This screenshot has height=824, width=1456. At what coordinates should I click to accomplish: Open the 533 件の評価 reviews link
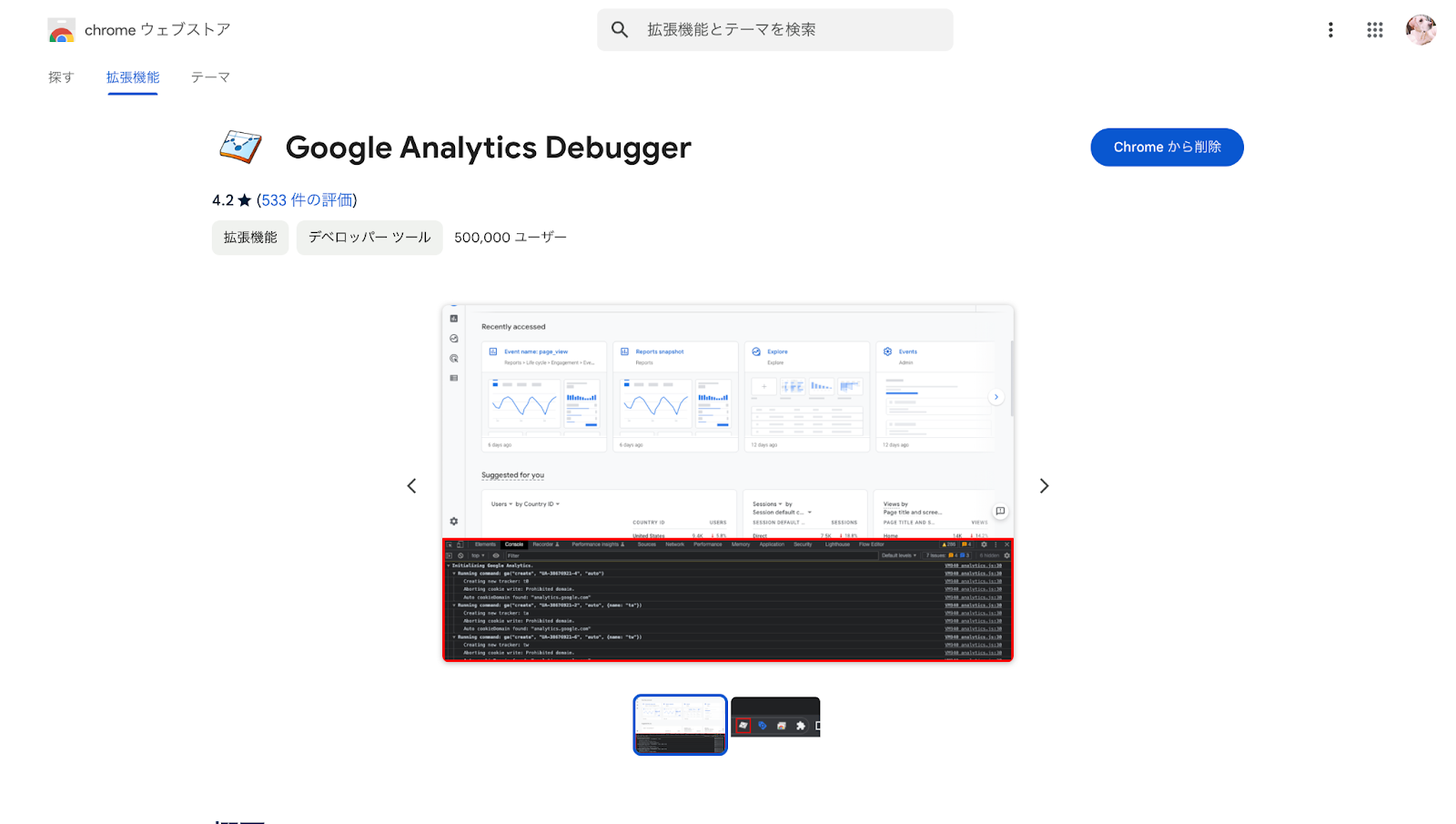(x=307, y=200)
